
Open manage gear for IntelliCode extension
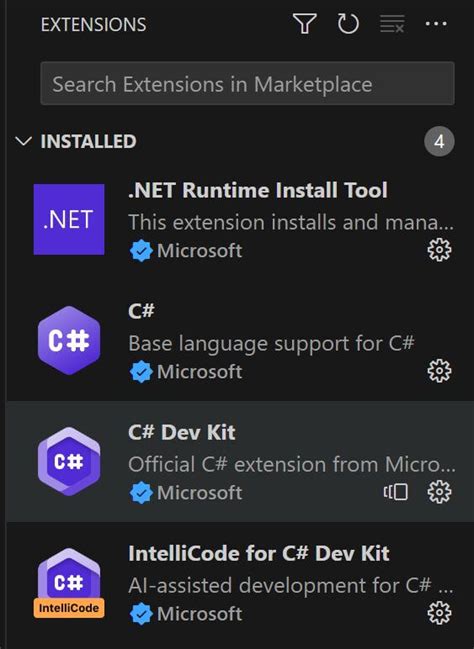click(439, 613)
